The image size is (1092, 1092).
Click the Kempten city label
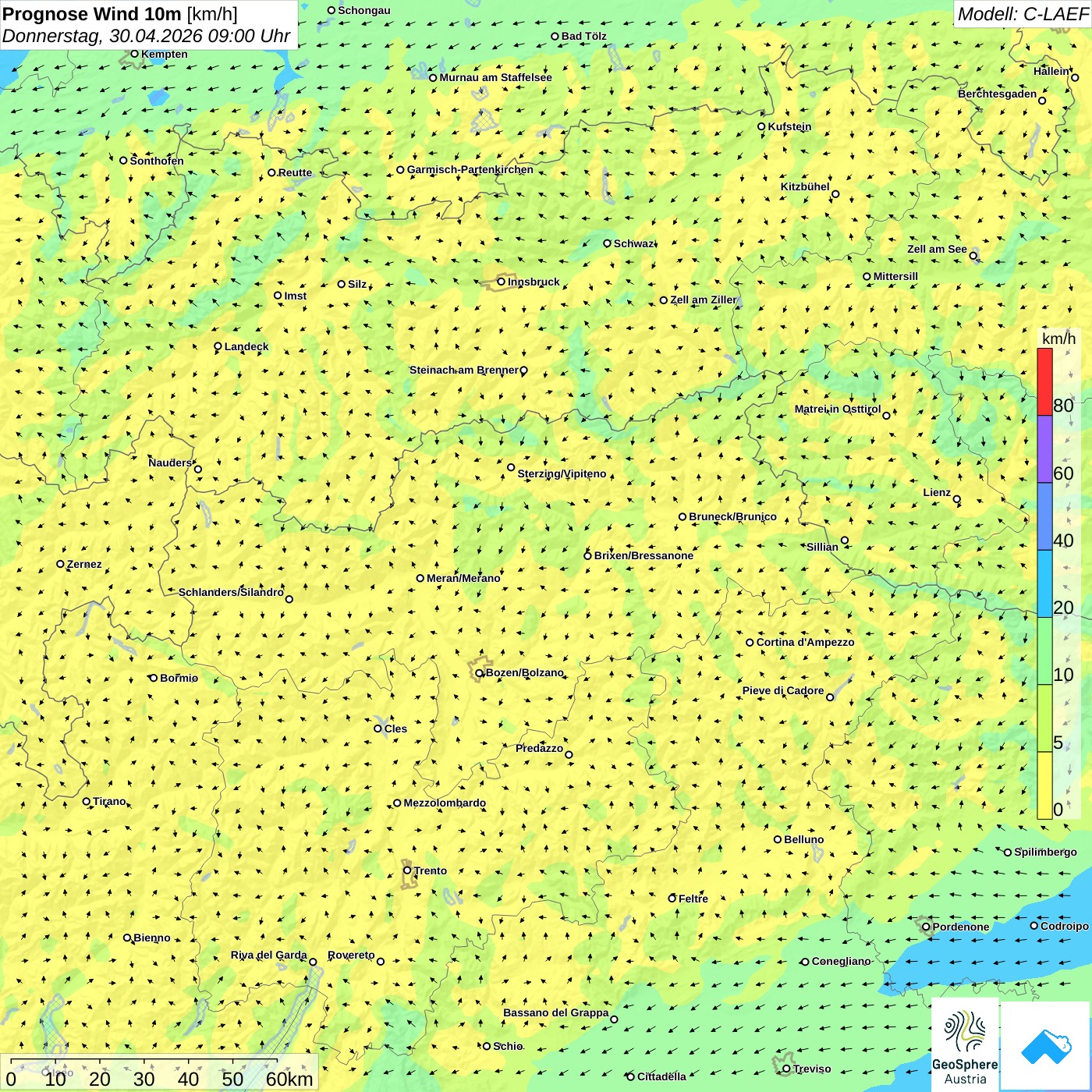point(164,54)
